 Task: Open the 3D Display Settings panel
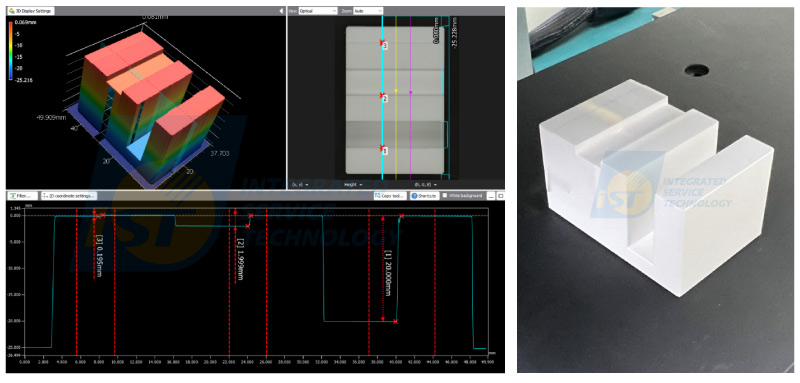coord(32,10)
